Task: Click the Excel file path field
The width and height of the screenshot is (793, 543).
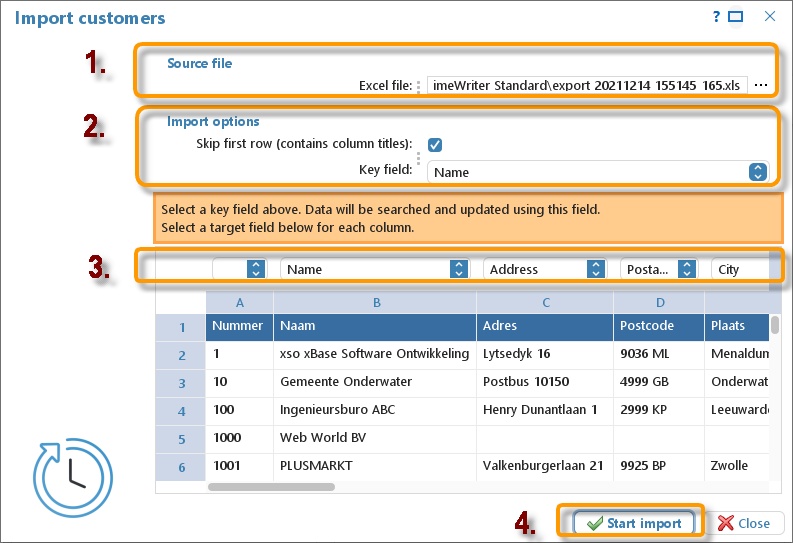Action: 587,85
